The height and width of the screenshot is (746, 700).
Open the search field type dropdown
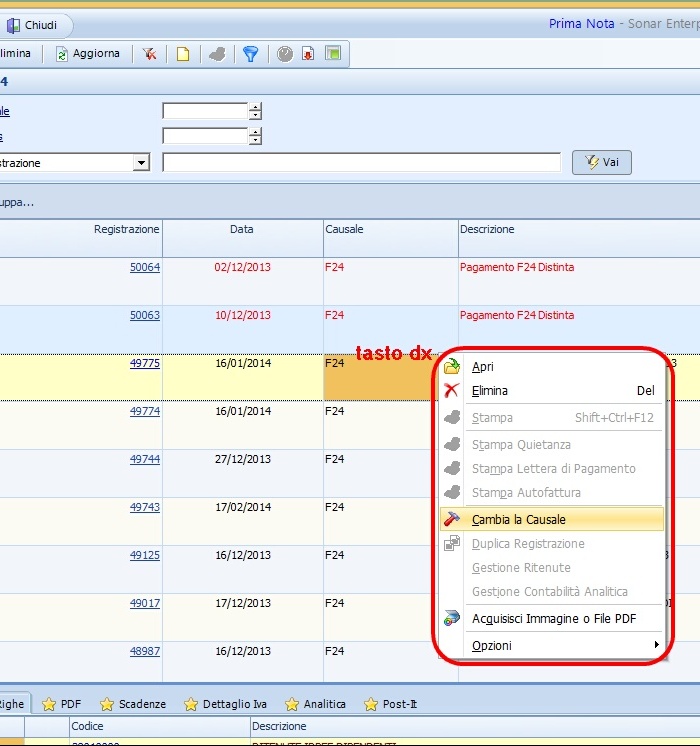click(x=141, y=163)
